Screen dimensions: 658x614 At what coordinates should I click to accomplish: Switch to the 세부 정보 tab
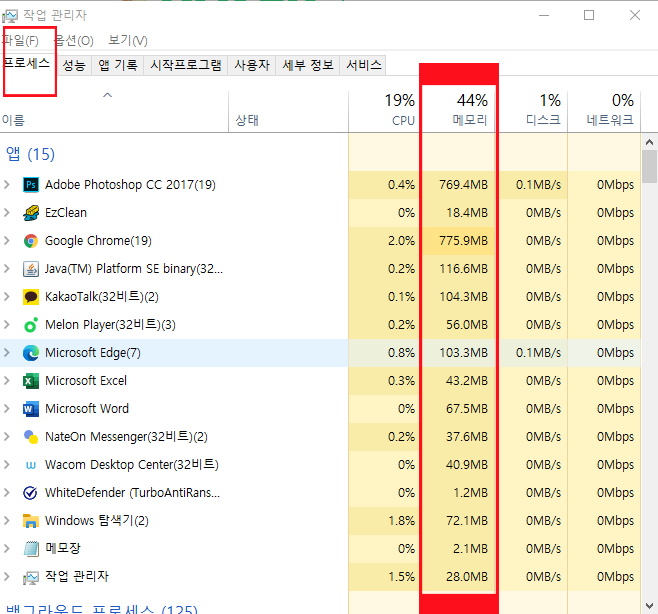point(308,65)
